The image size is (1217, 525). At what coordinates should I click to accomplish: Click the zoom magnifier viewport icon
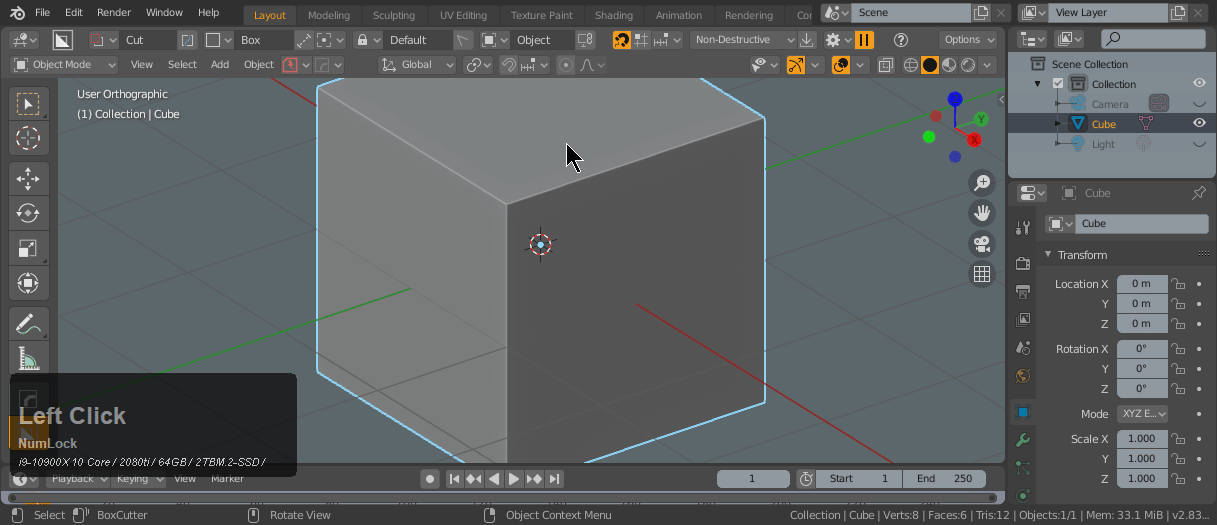982,182
